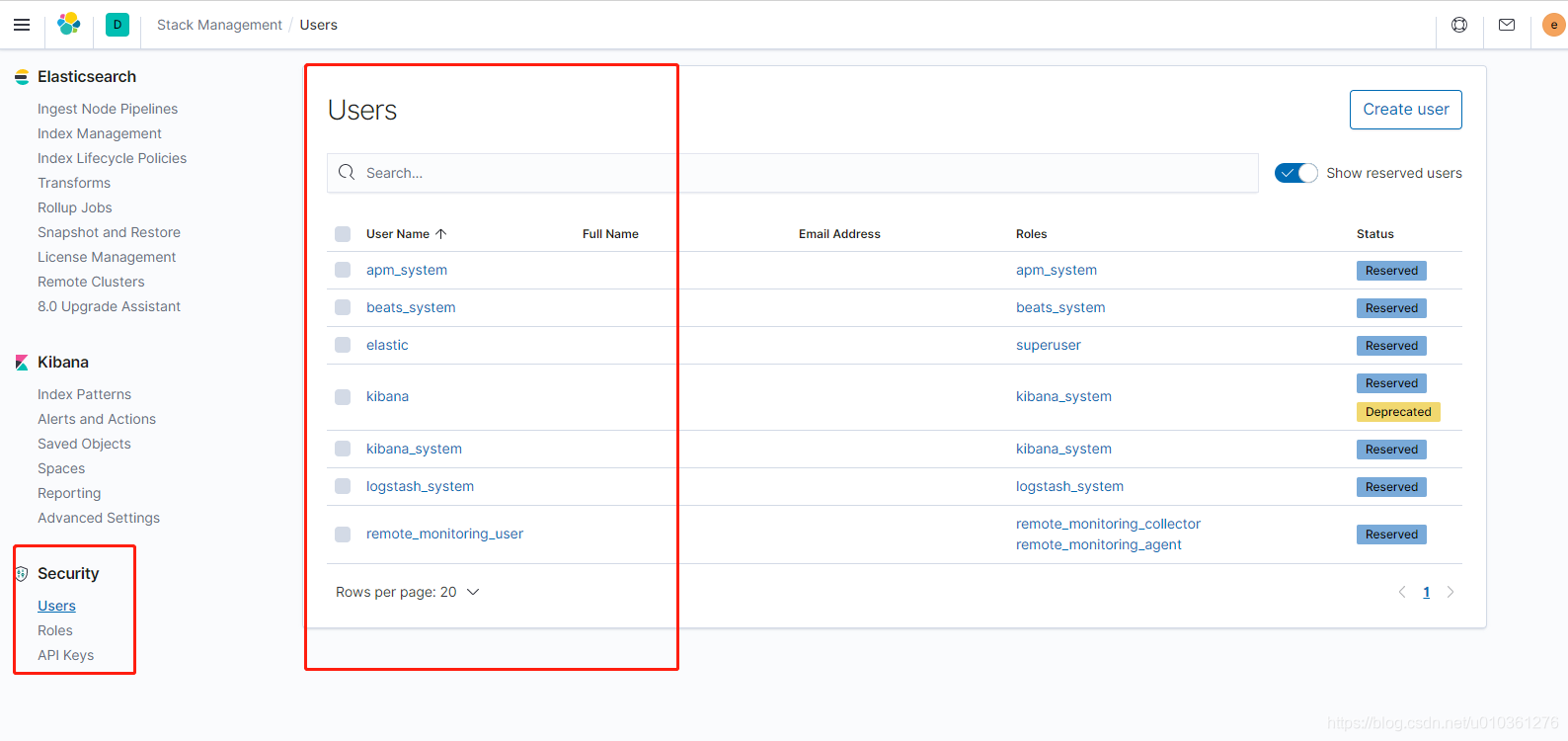Click the Security shield icon
This screenshot has height=741, width=1568.
tap(22, 574)
